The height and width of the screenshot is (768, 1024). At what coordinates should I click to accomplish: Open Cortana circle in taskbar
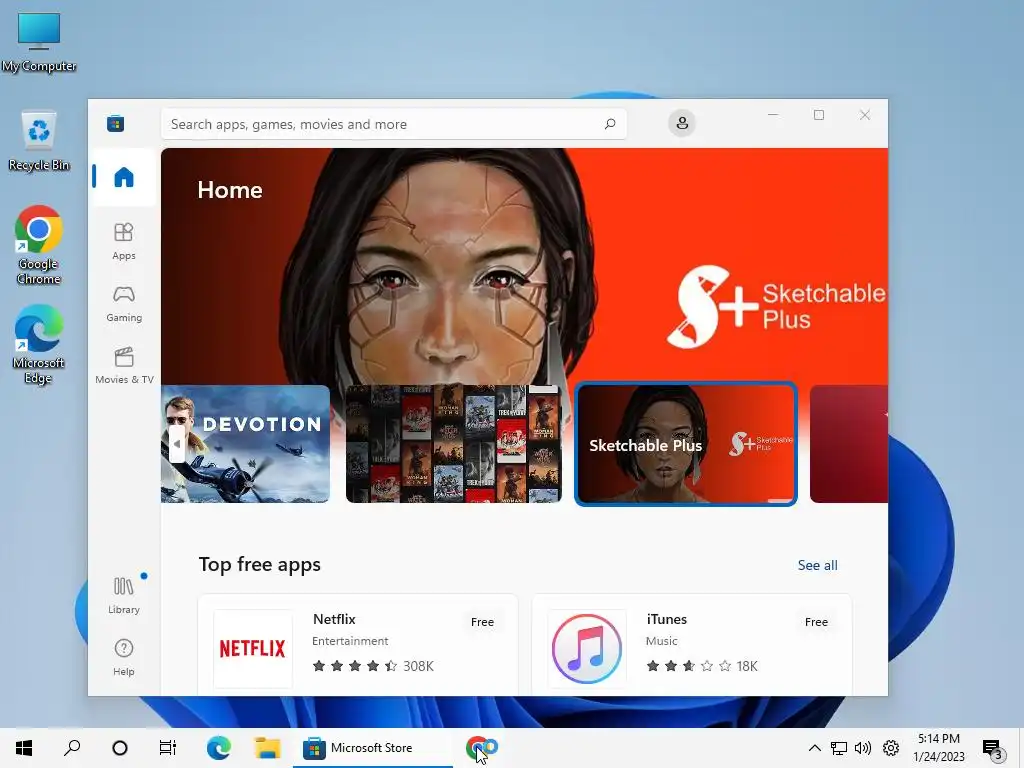[x=120, y=748]
